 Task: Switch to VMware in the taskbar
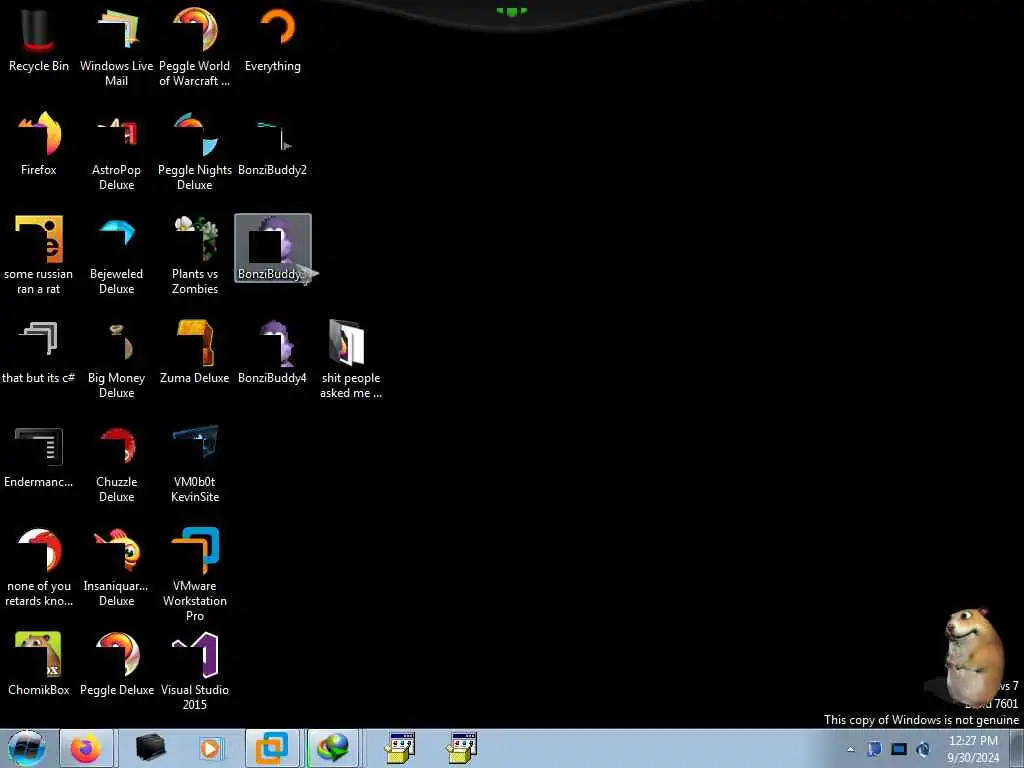[x=272, y=748]
